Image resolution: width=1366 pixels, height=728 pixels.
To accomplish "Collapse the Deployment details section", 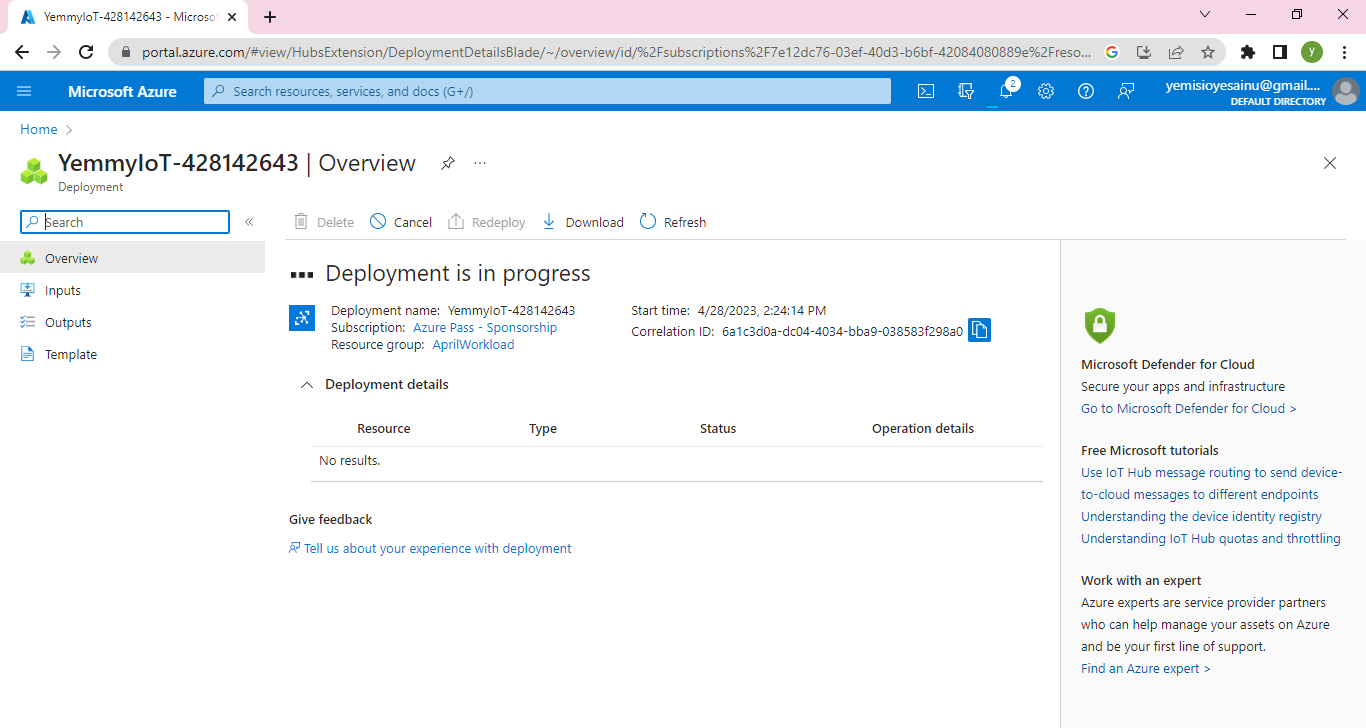I will [307, 385].
